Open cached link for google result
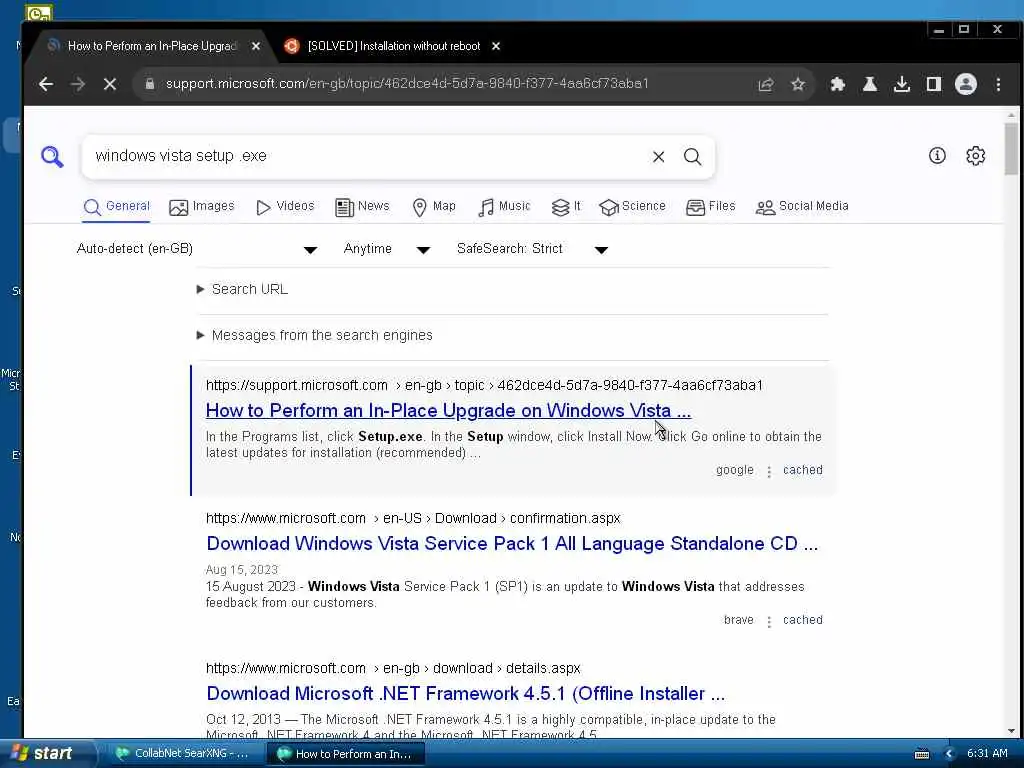This screenshot has height=768, width=1024. 803,470
